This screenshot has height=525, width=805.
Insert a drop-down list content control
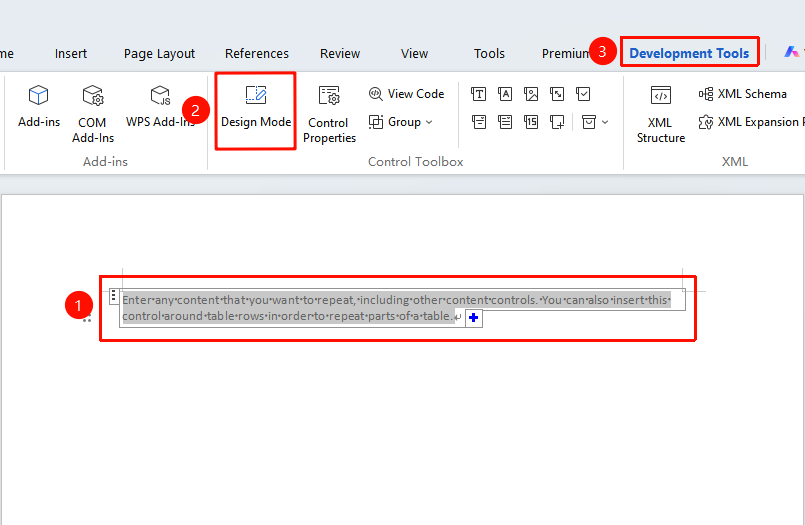point(505,122)
